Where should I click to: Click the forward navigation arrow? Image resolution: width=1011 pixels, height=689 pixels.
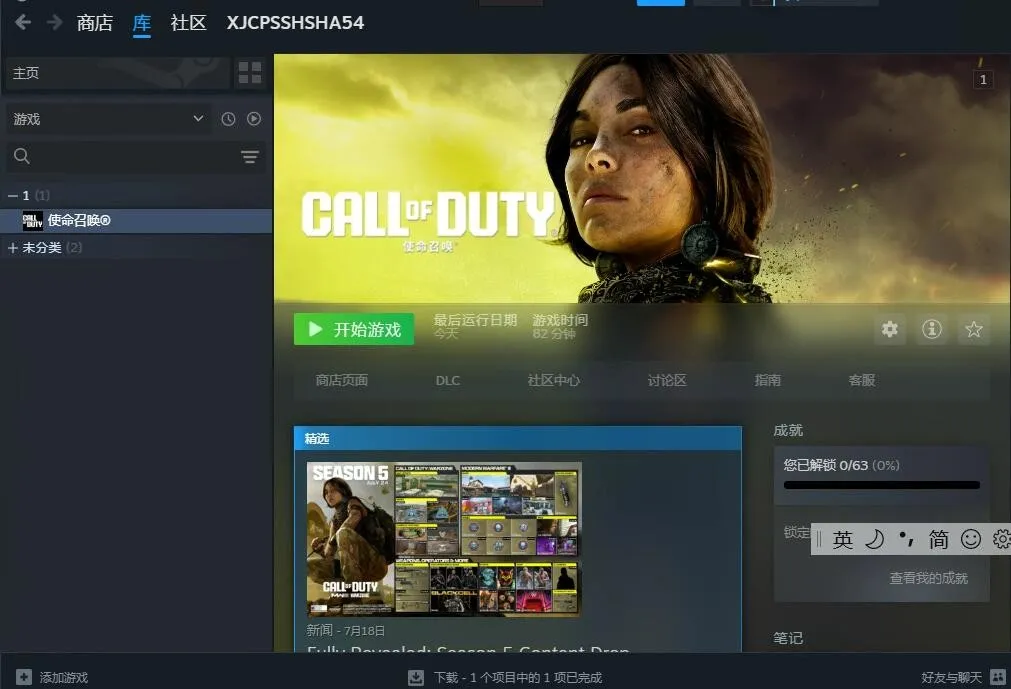click(x=54, y=22)
